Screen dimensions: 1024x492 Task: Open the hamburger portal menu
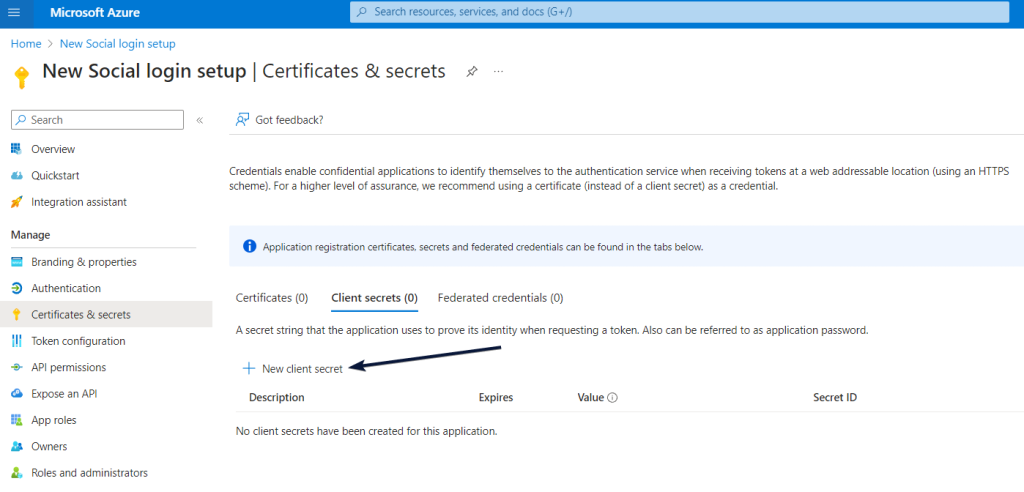14,12
